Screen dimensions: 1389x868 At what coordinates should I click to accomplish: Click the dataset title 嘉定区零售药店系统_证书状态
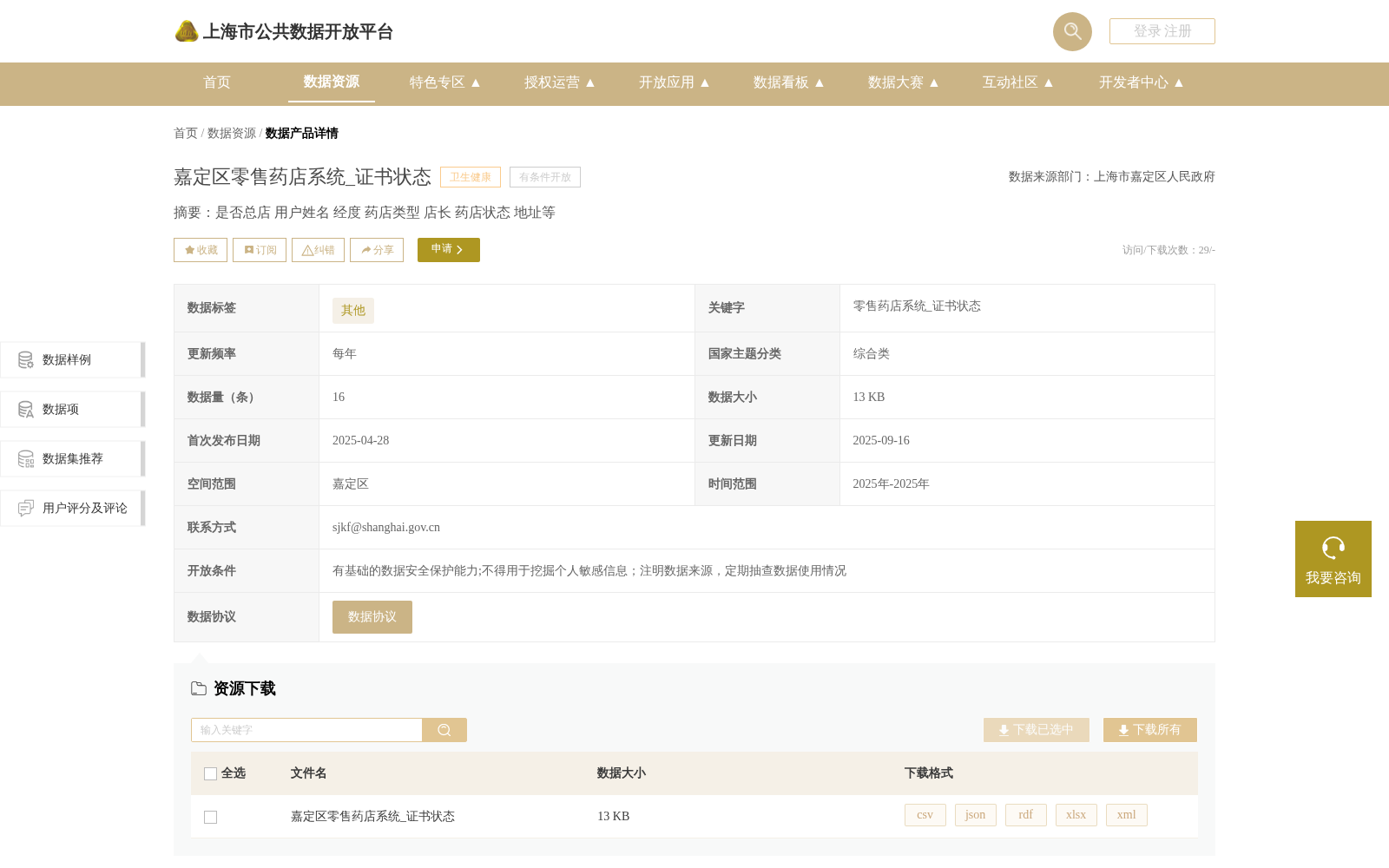[x=302, y=177]
